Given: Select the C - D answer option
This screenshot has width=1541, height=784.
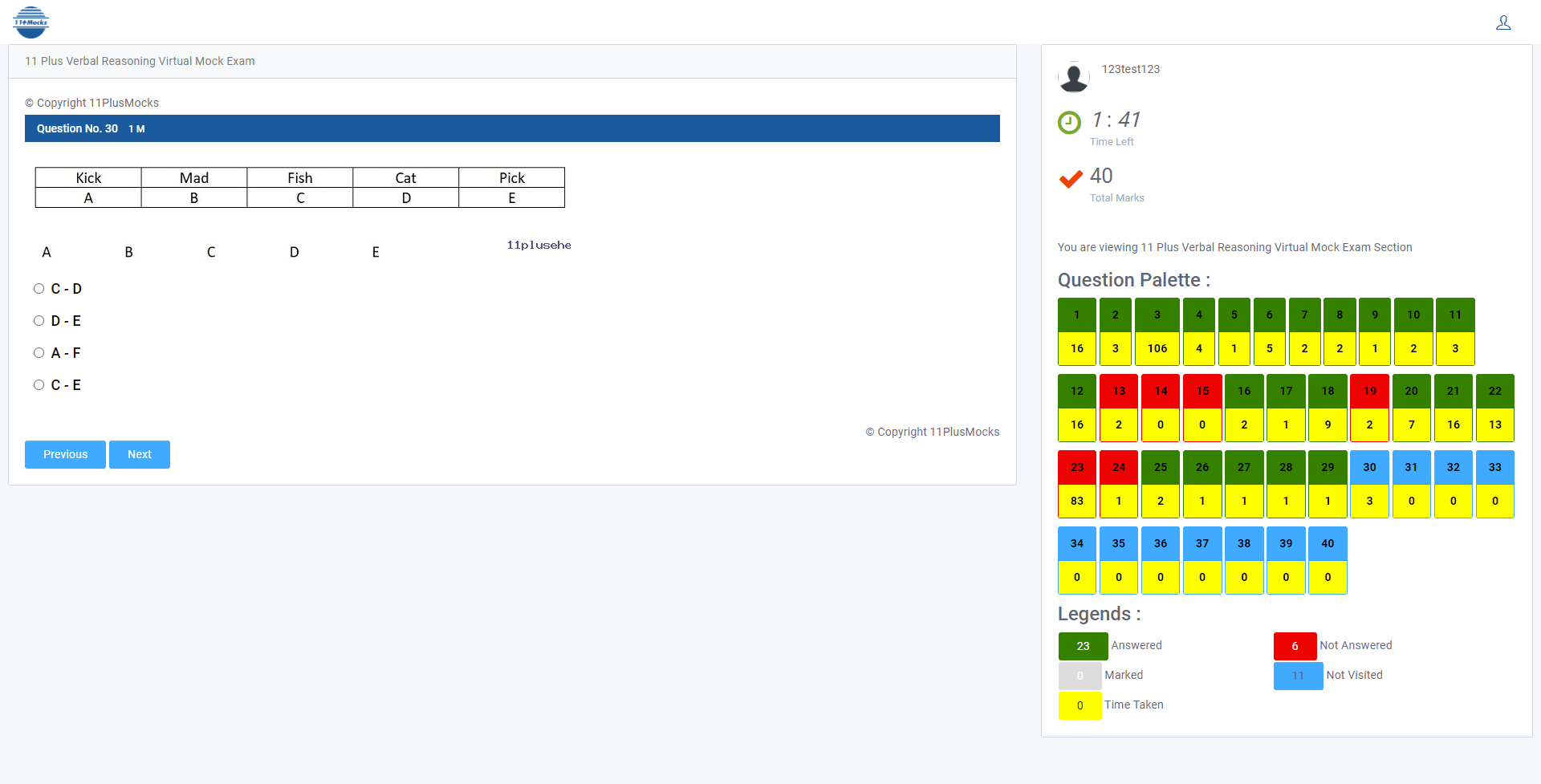Looking at the screenshot, I should [x=39, y=289].
